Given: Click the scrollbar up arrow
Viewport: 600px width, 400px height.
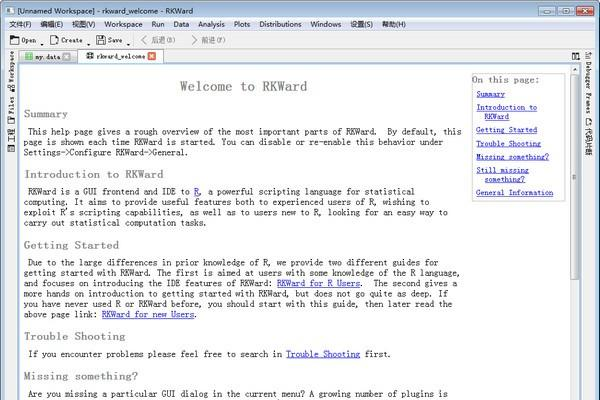Looking at the screenshot, I should [x=575, y=70].
